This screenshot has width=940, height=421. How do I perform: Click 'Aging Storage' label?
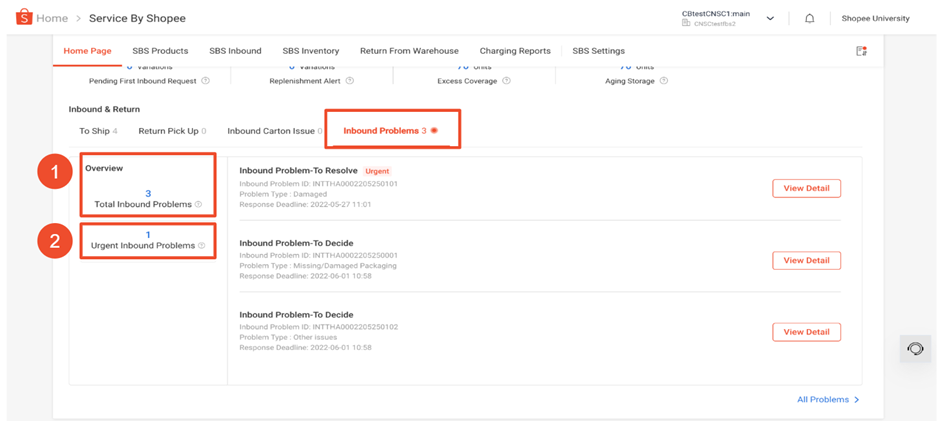pos(629,81)
